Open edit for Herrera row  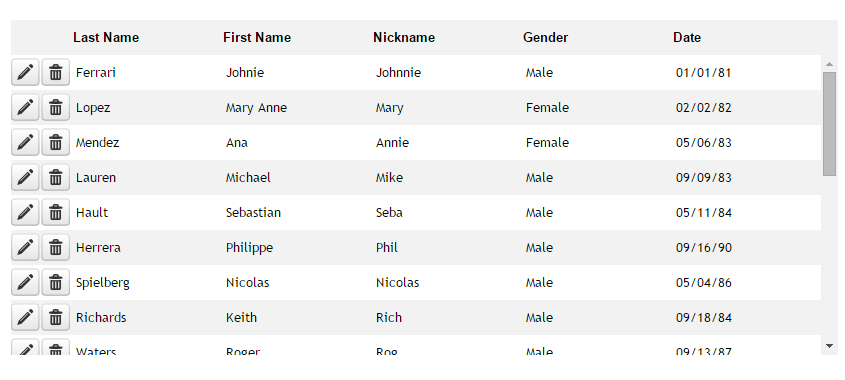click(25, 247)
